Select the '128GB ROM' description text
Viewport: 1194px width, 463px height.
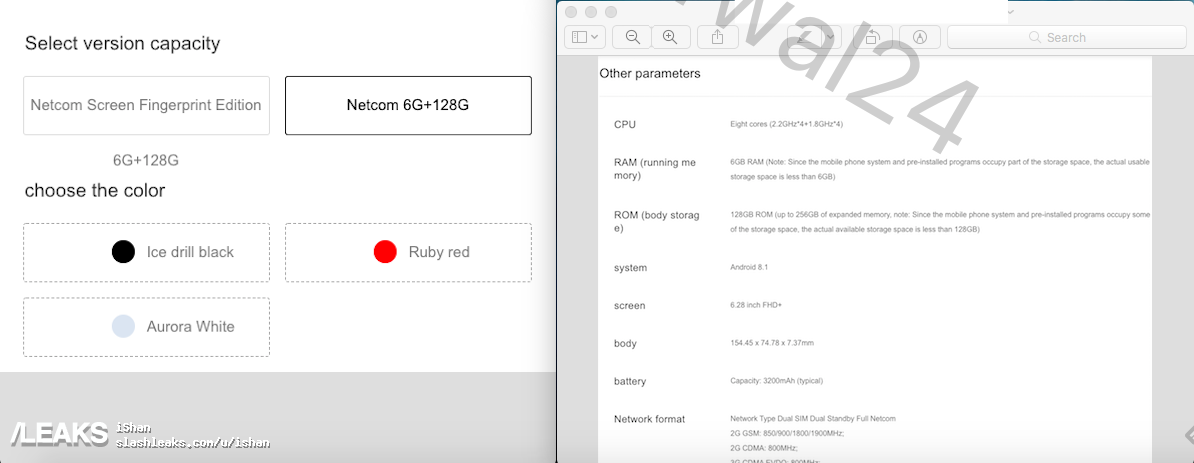click(x=940, y=222)
